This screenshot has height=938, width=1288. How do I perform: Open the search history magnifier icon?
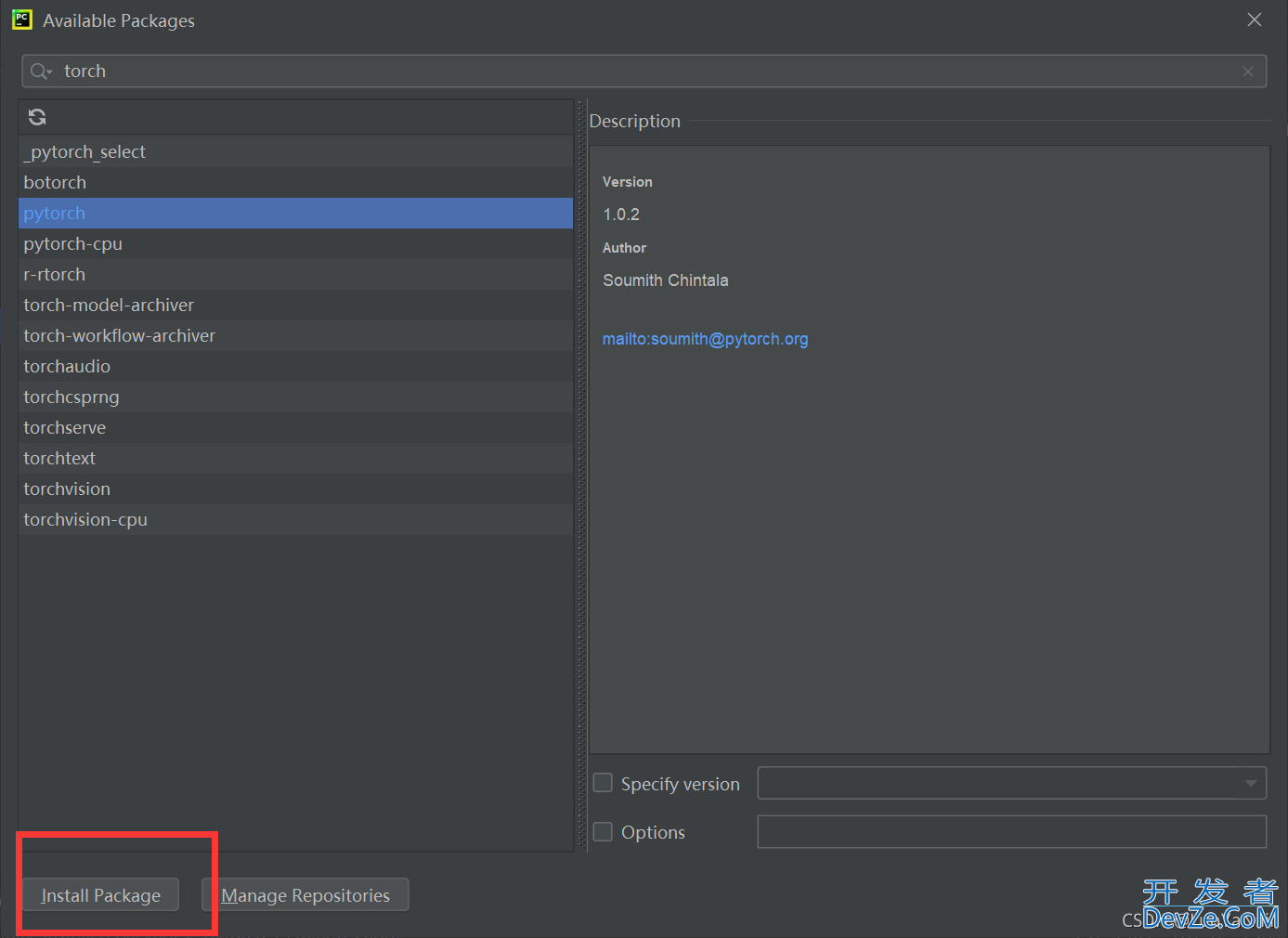(x=41, y=72)
